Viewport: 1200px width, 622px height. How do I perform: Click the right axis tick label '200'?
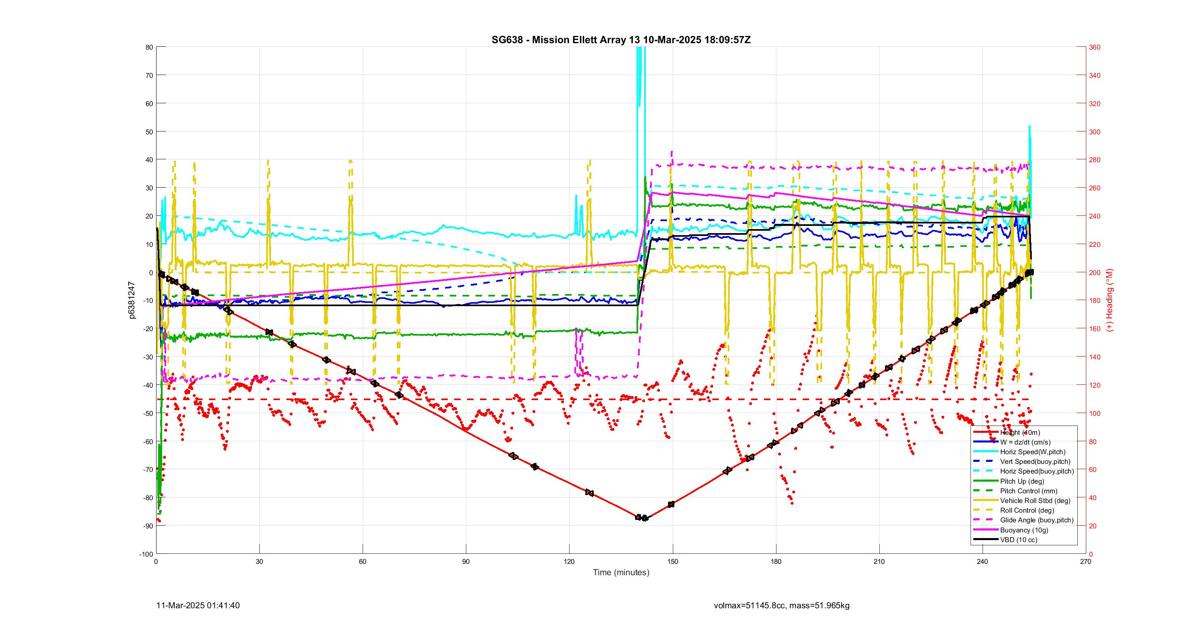coord(1095,272)
